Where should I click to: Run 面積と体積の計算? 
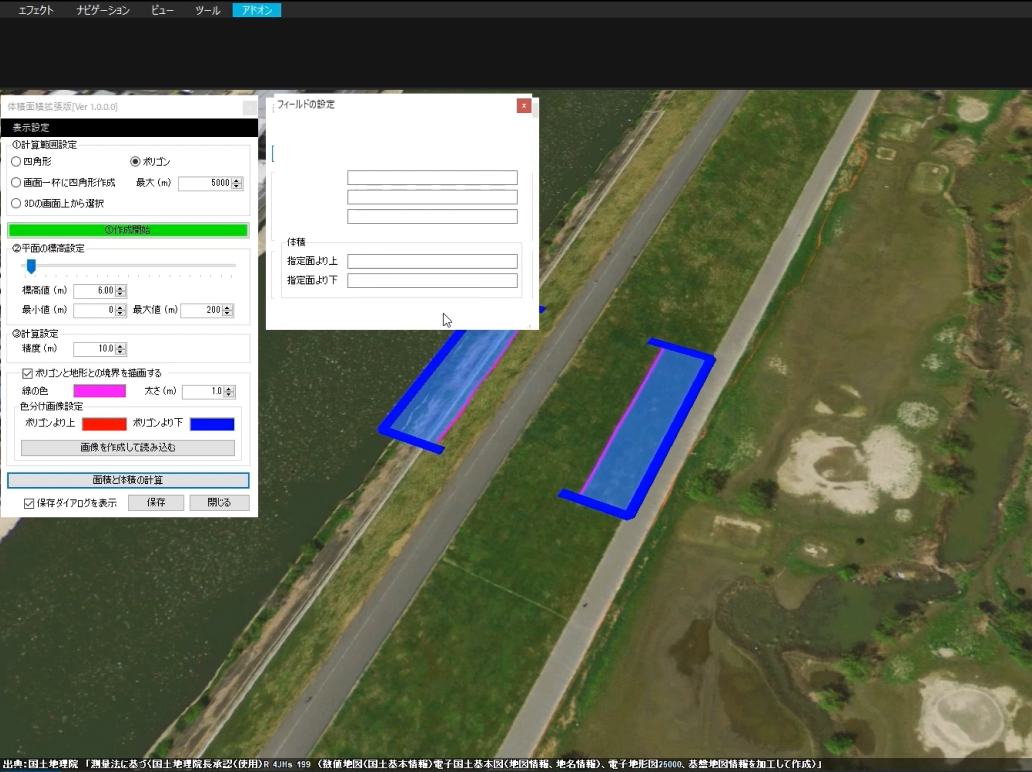click(127, 480)
